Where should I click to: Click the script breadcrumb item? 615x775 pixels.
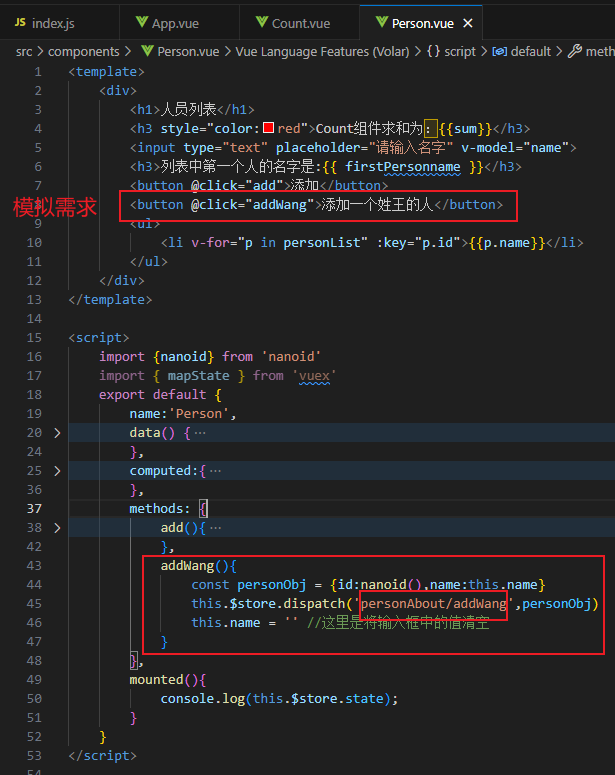coord(460,51)
